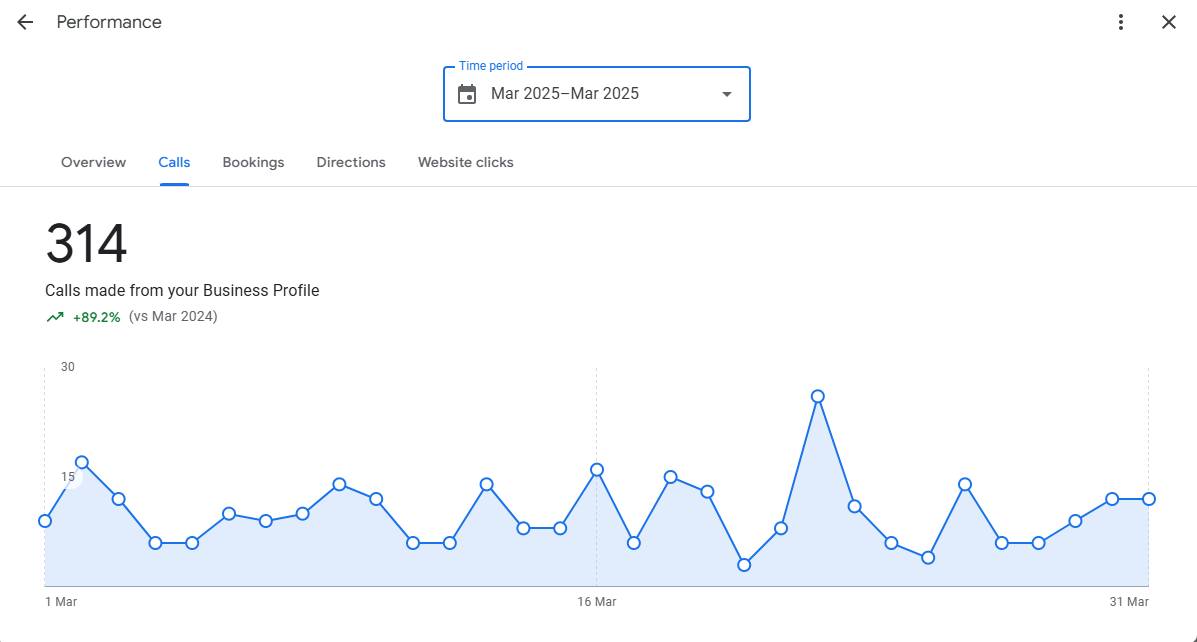Click the lowest data point in the chart
The width and height of the screenshot is (1197, 642).
pyautogui.click(x=744, y=565)
